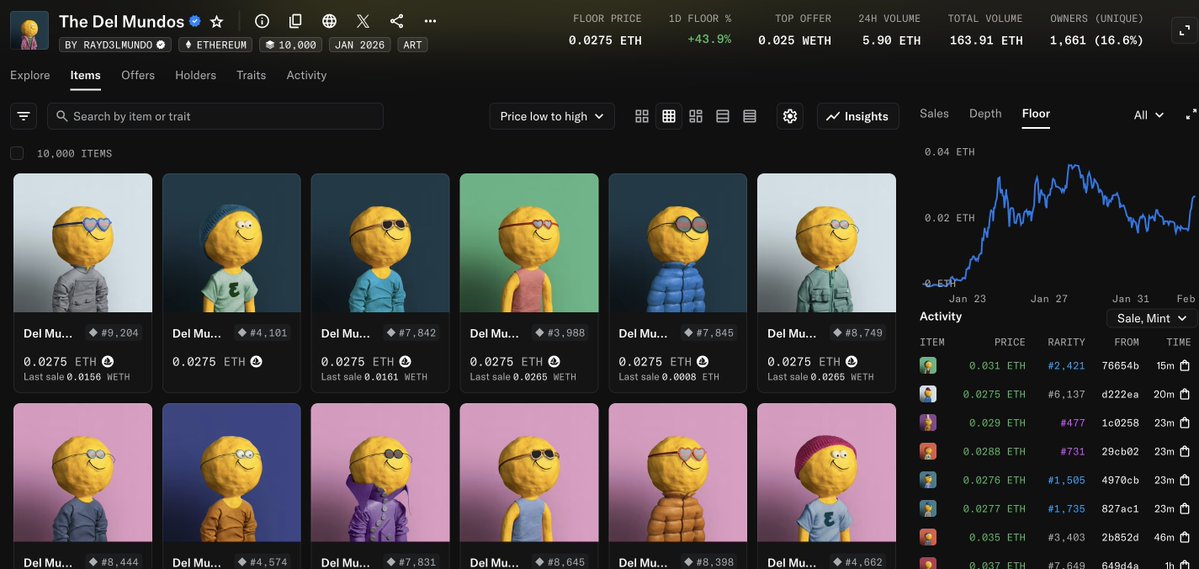The height and width of the screenshot is (569, 1199).
Task: Click the JAN 2026 date tag
Action: click(x=360, y=45)
